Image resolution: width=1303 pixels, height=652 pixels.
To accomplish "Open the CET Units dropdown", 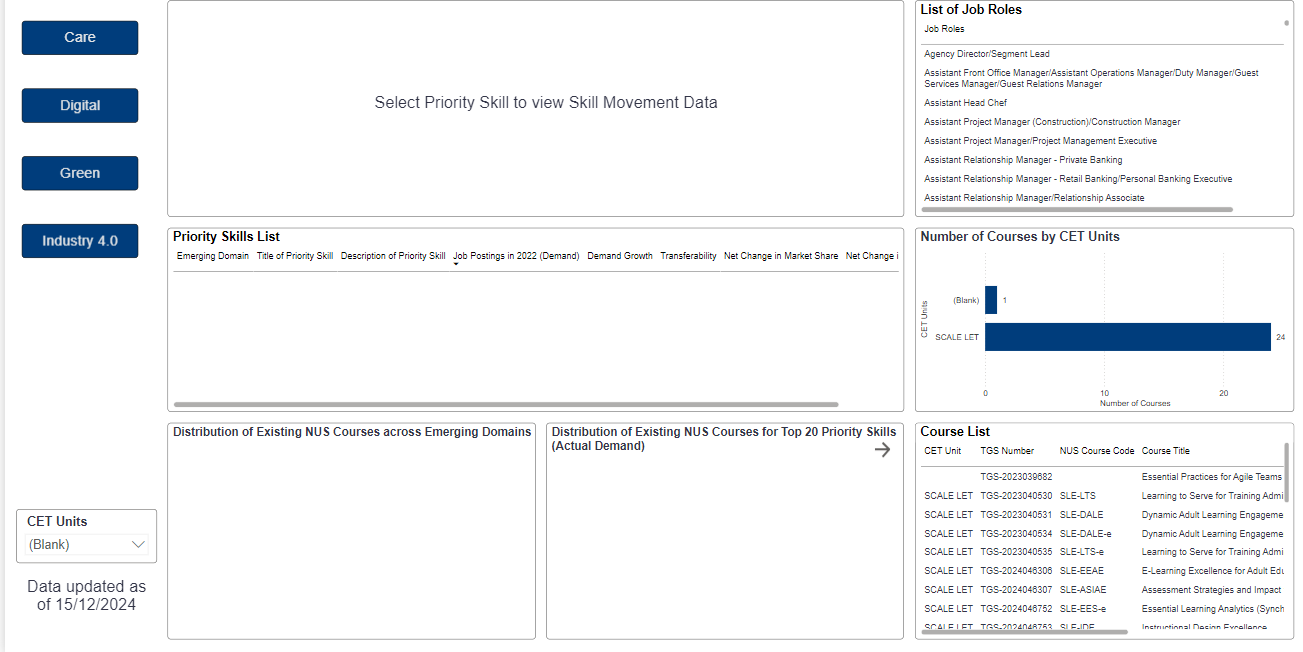I will tap(87, 545).
